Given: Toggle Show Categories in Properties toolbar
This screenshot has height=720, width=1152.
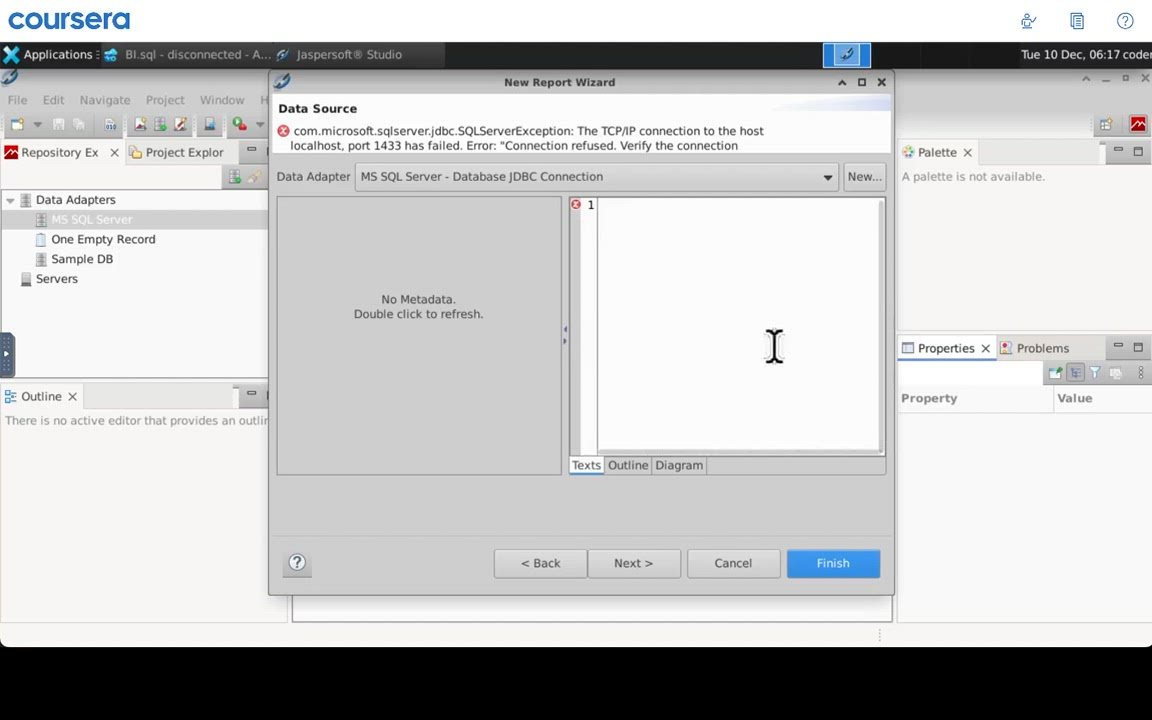Looking at the screenshot, I should click(x=1076, y=373).
